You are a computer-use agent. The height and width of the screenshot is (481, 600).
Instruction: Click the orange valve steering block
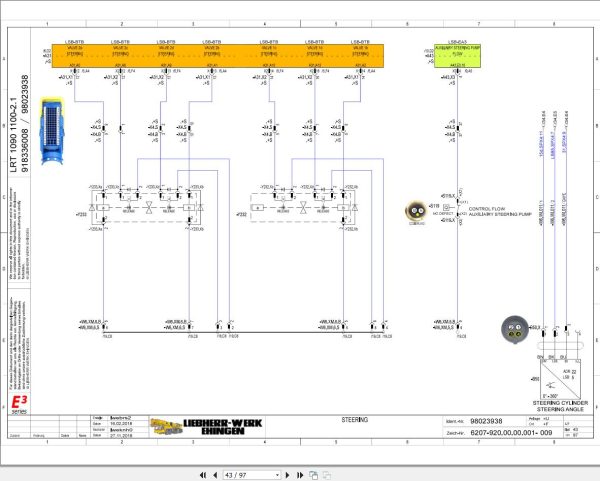[218, 56]
